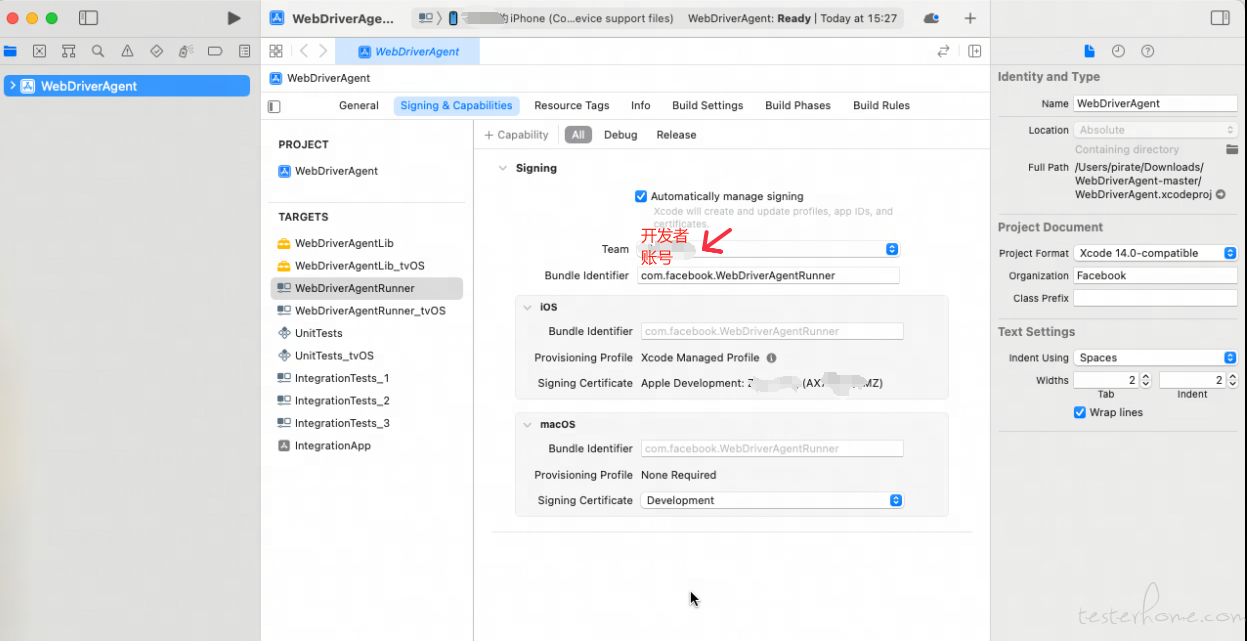Select Signing & Capabilities tab
The width and height of the screenshot is (1247, 641).
(x=456, y=106)
